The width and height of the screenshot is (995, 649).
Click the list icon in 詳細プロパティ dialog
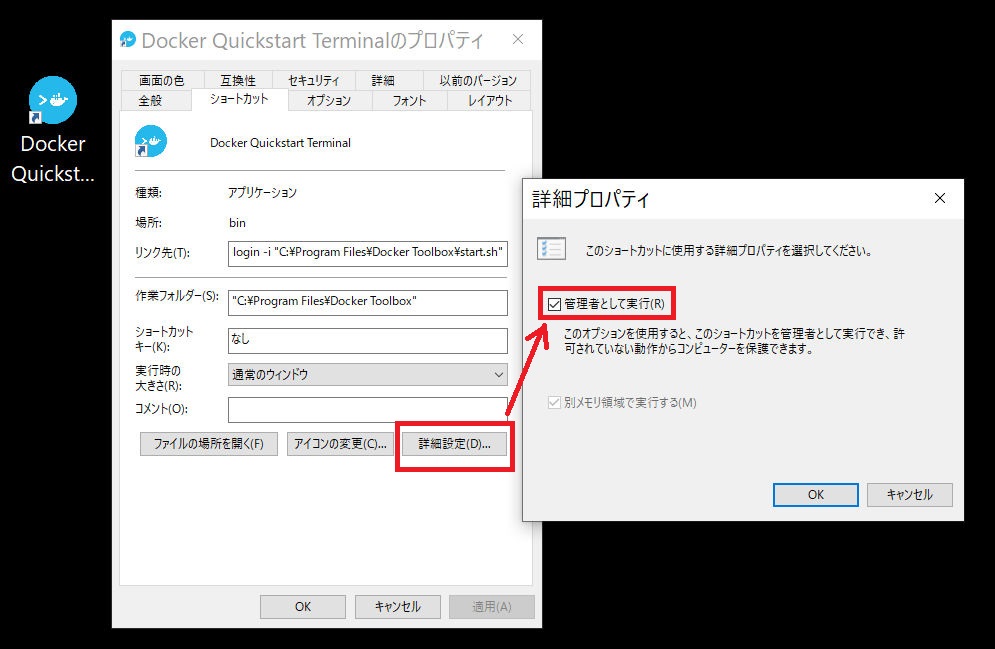(x=551, y=250)
